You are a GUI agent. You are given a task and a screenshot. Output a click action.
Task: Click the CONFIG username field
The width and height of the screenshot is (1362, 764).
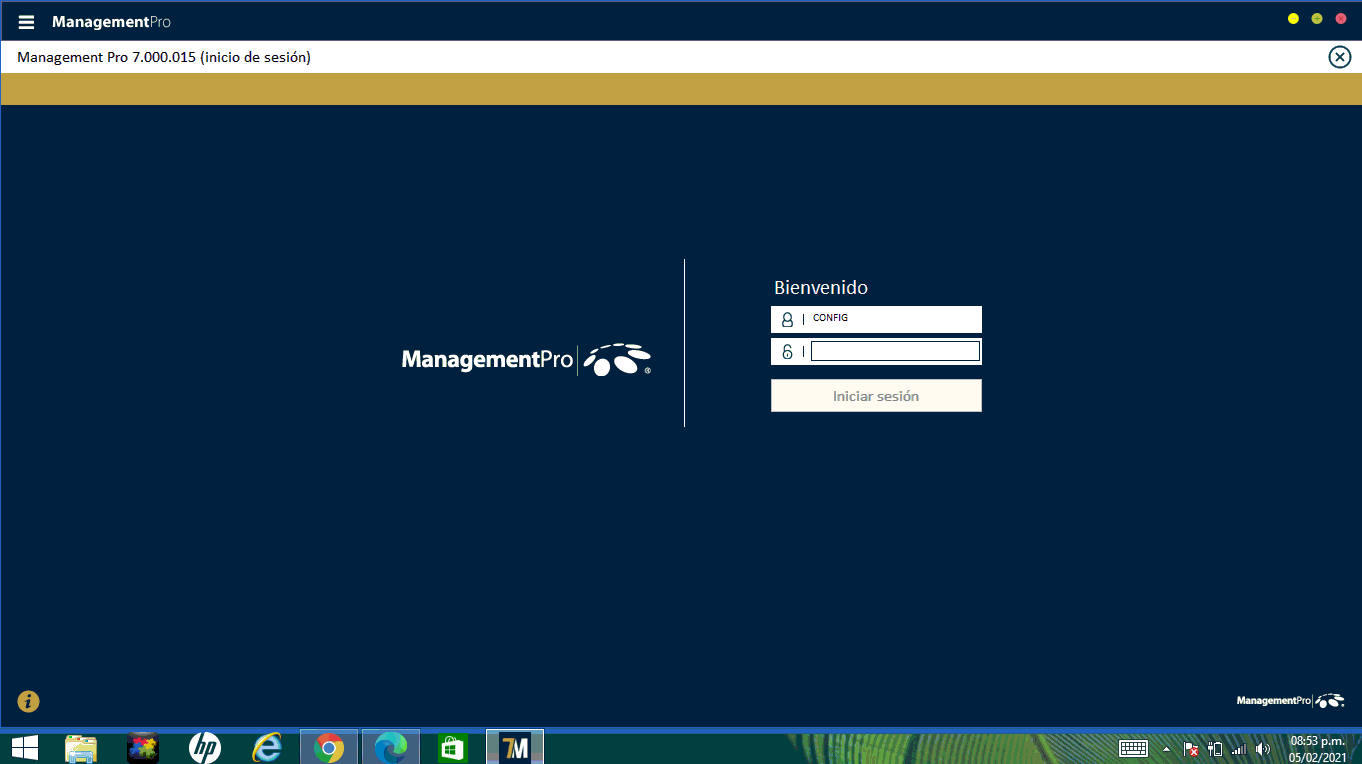pos(893,319)
